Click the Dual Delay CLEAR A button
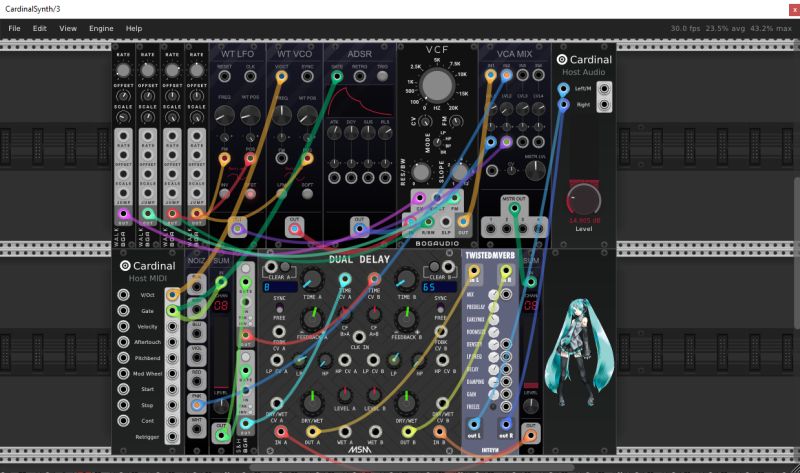Image resolution: width=800 pixels, height=473 pixels. pos(285,267)
